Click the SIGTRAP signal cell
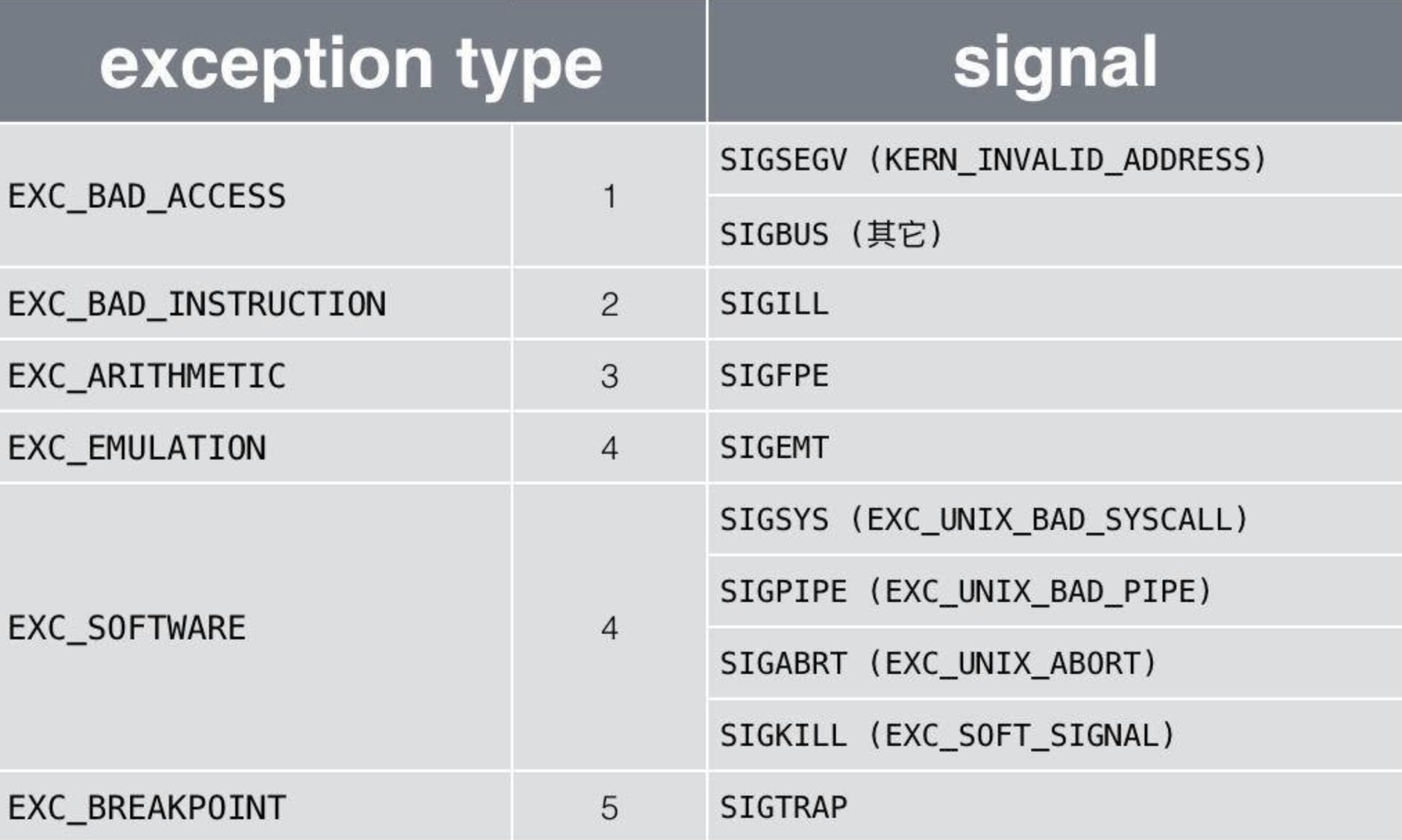 click(783, 808)
